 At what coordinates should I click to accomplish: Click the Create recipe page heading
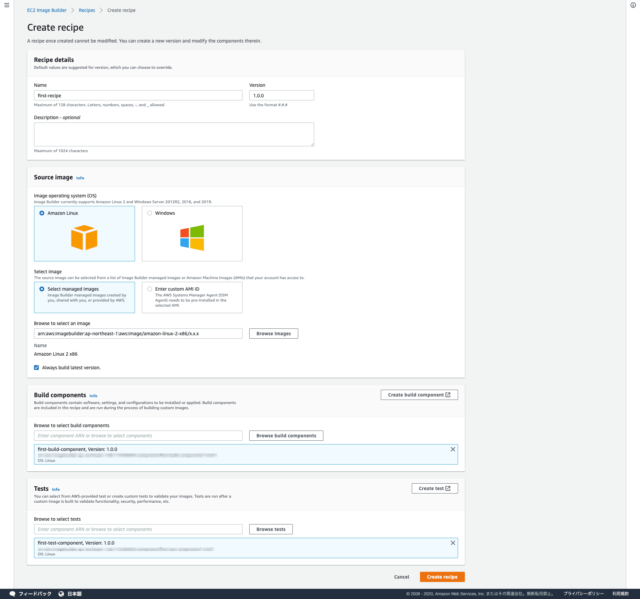click(56, 27)
